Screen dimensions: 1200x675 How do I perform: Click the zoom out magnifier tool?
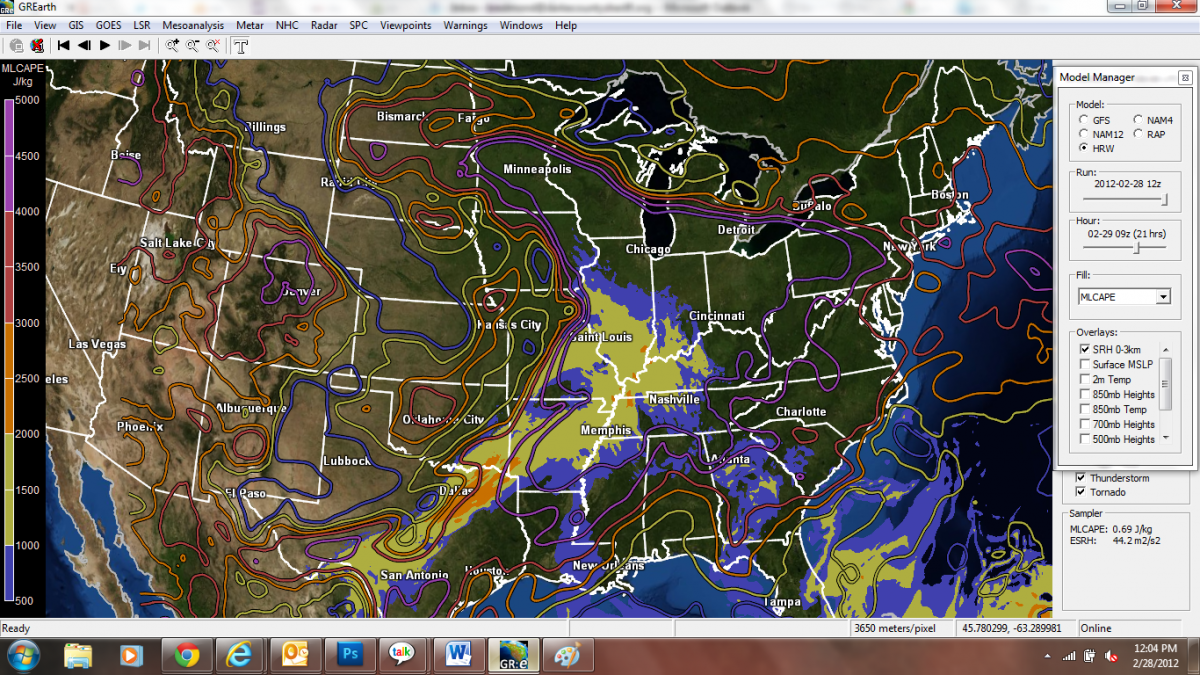click(193, 45)
